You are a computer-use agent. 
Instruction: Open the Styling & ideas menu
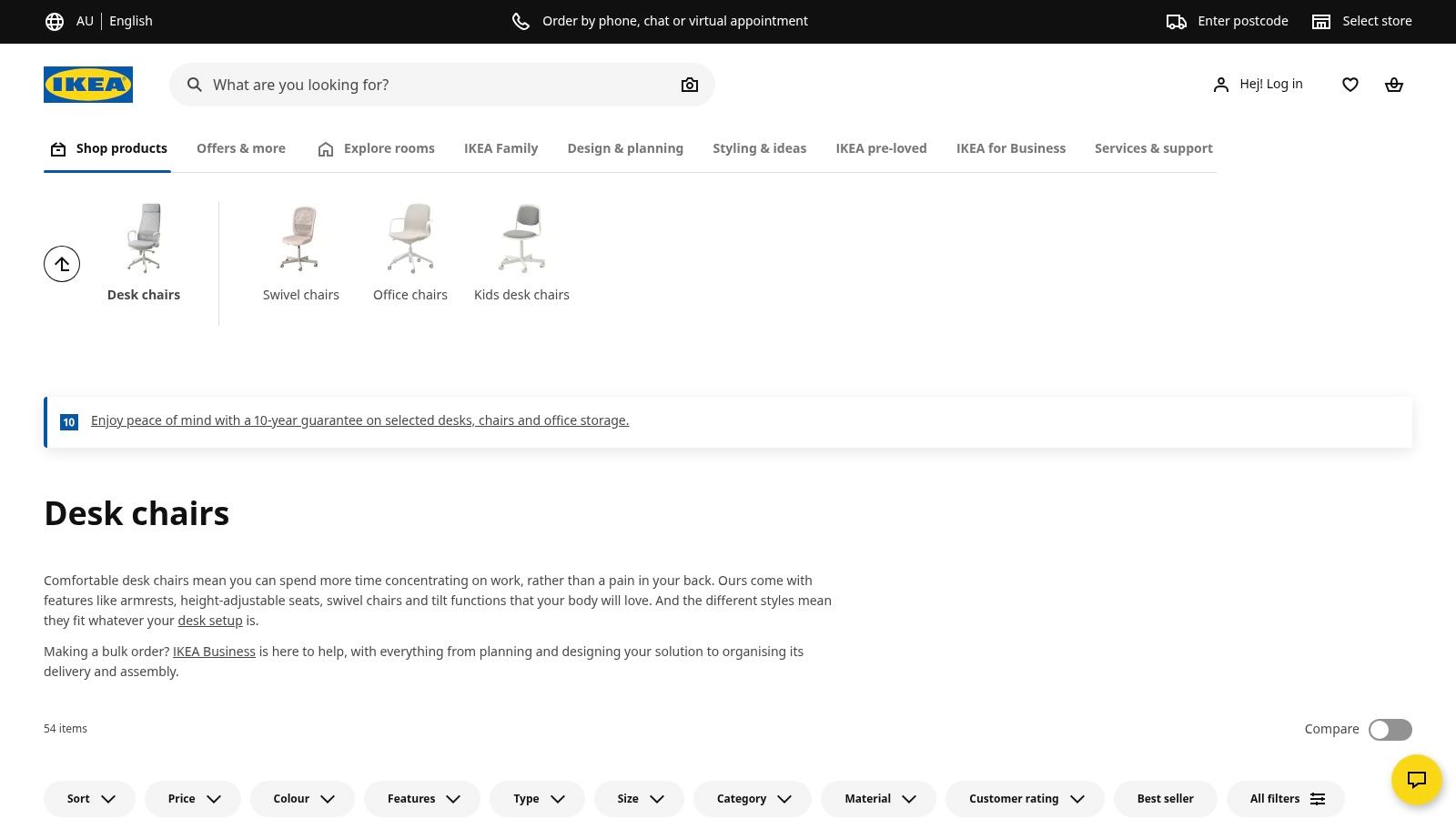[x=760, y=148]
